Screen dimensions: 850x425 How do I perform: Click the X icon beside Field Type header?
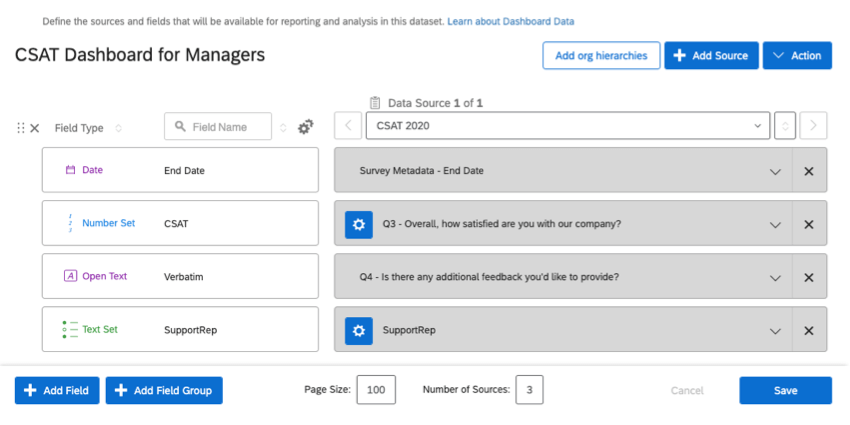[35, 128]
